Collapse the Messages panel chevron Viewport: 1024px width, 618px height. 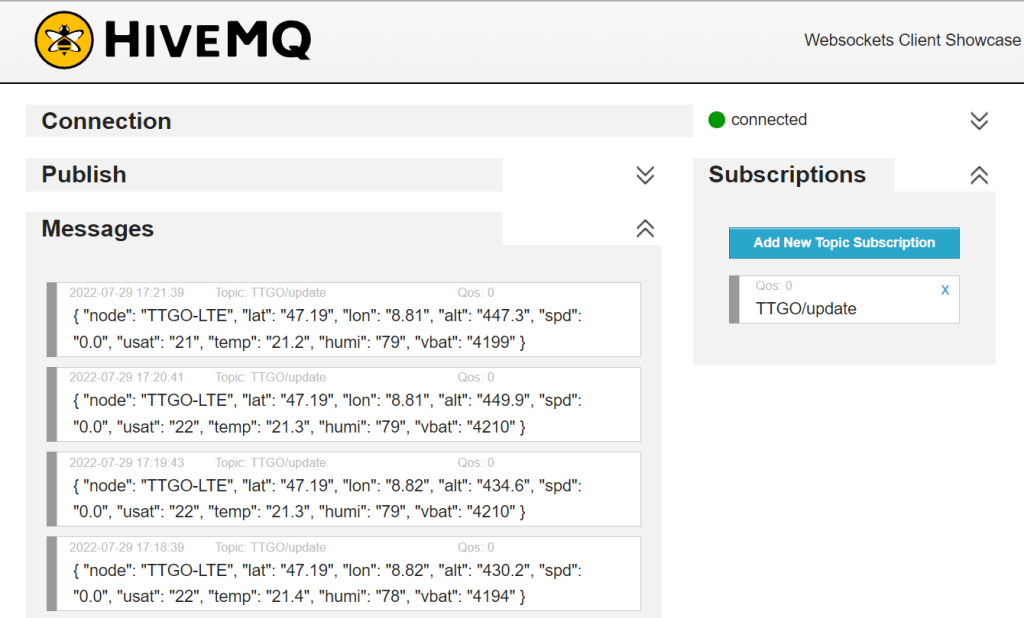(645, 229)
